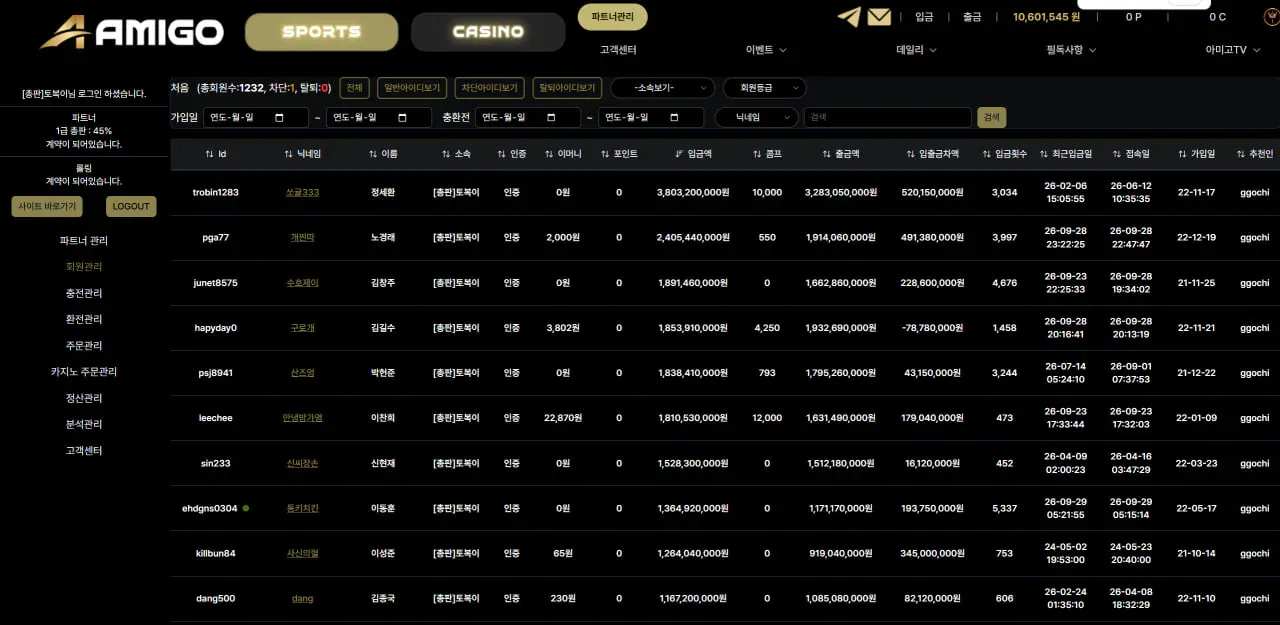Sort table by 입금액 column

click(x=693, y=154)
